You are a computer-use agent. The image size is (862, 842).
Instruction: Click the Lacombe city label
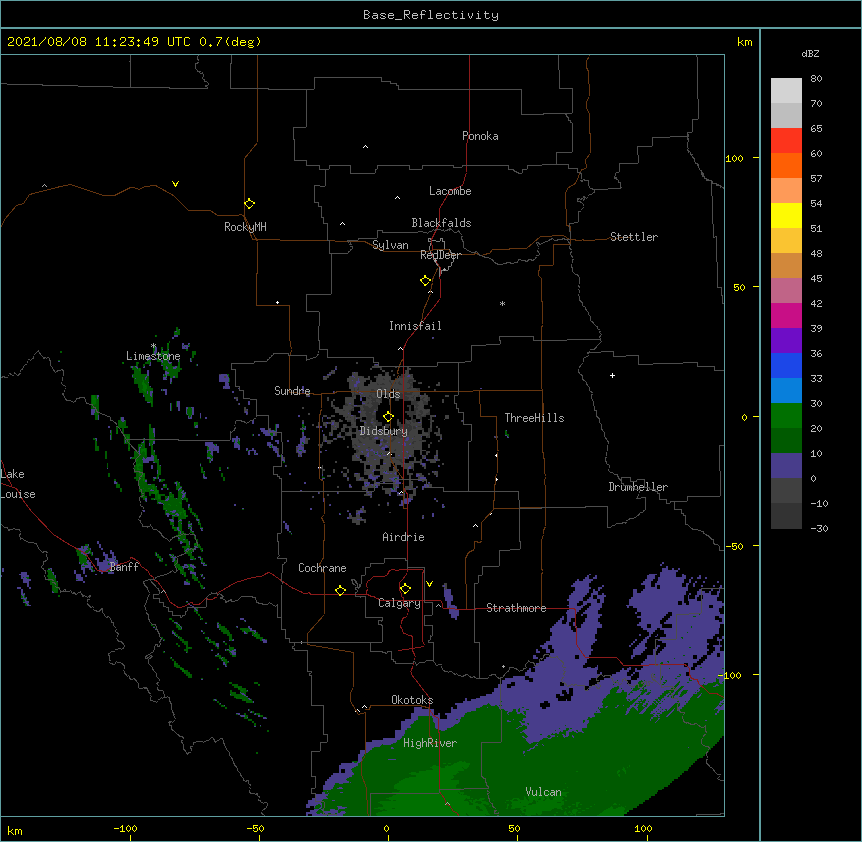click(x=450, y=191)
